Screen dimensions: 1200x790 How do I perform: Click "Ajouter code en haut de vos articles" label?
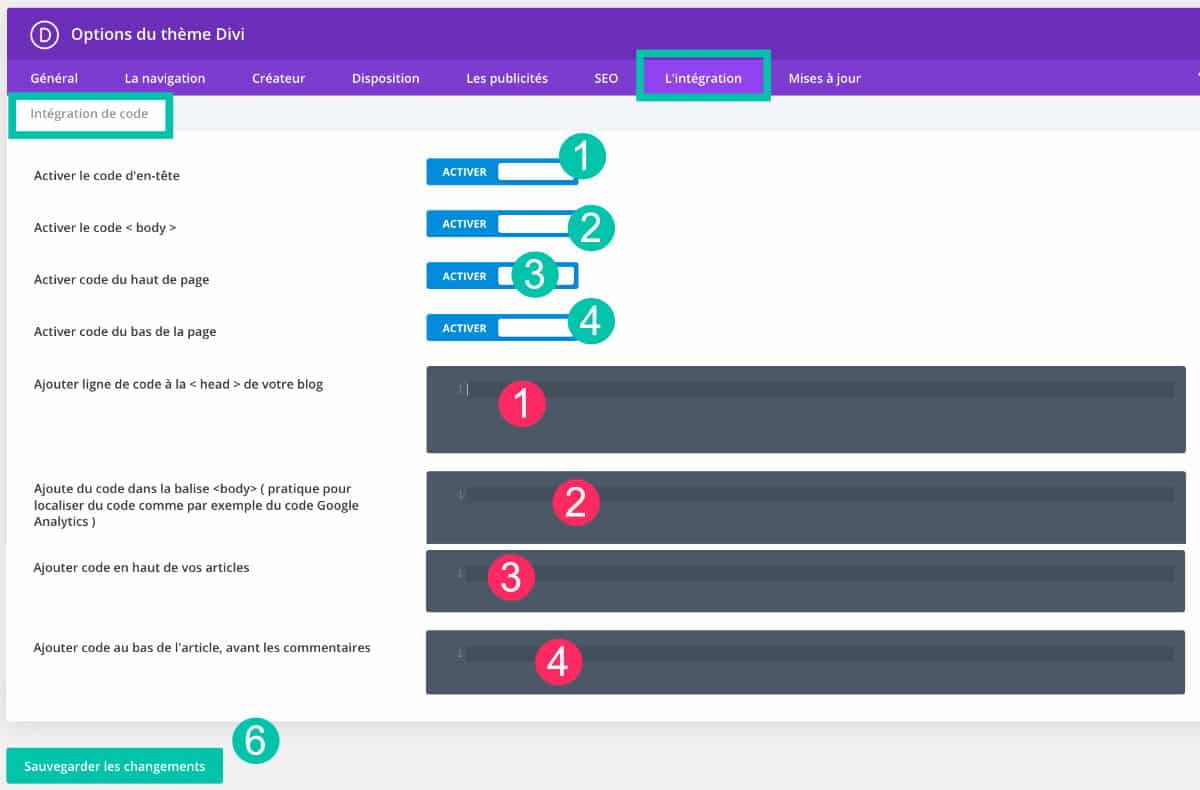coord(142,567)
